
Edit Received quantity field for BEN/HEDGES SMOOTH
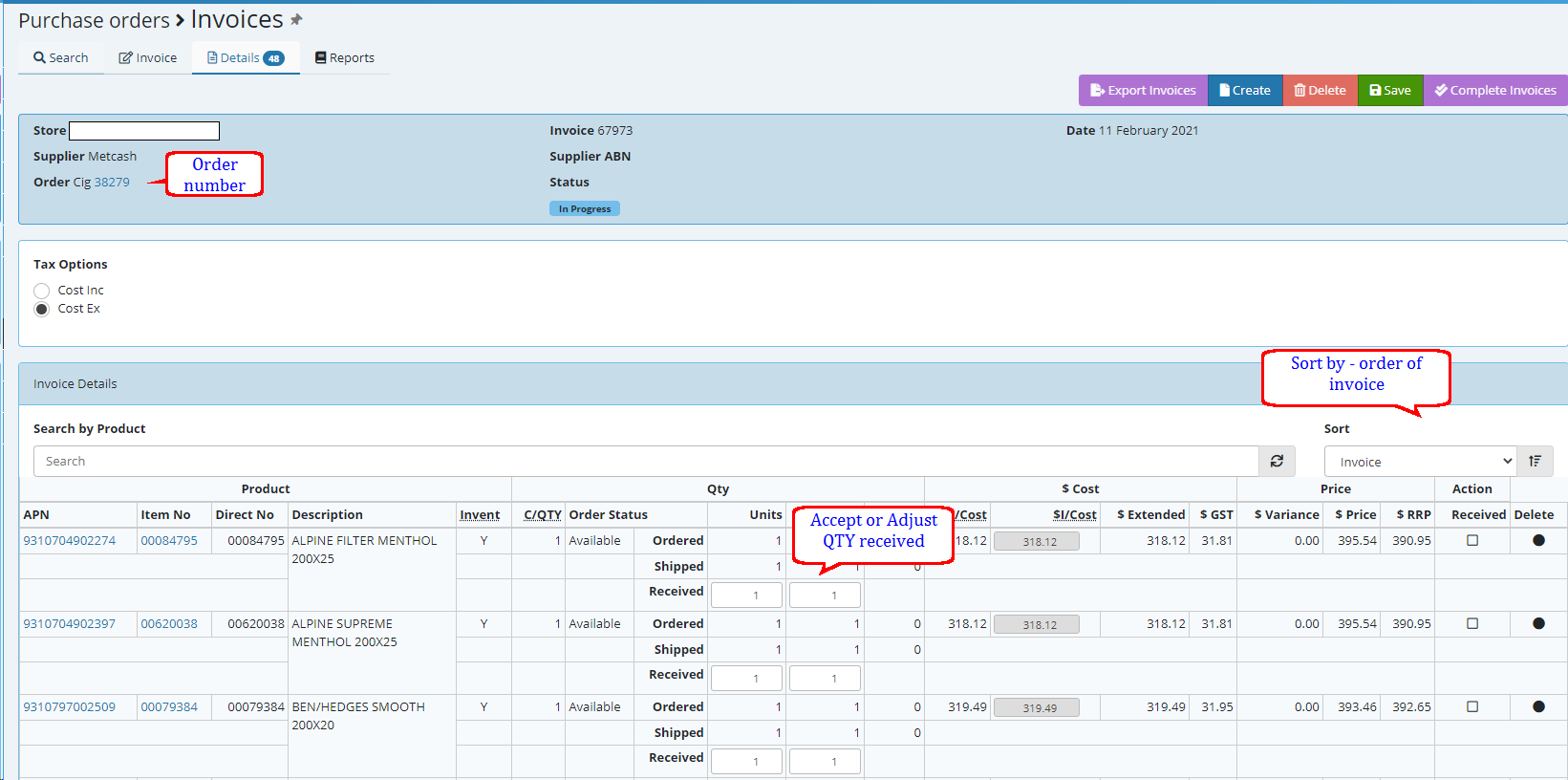coord(826,761)
